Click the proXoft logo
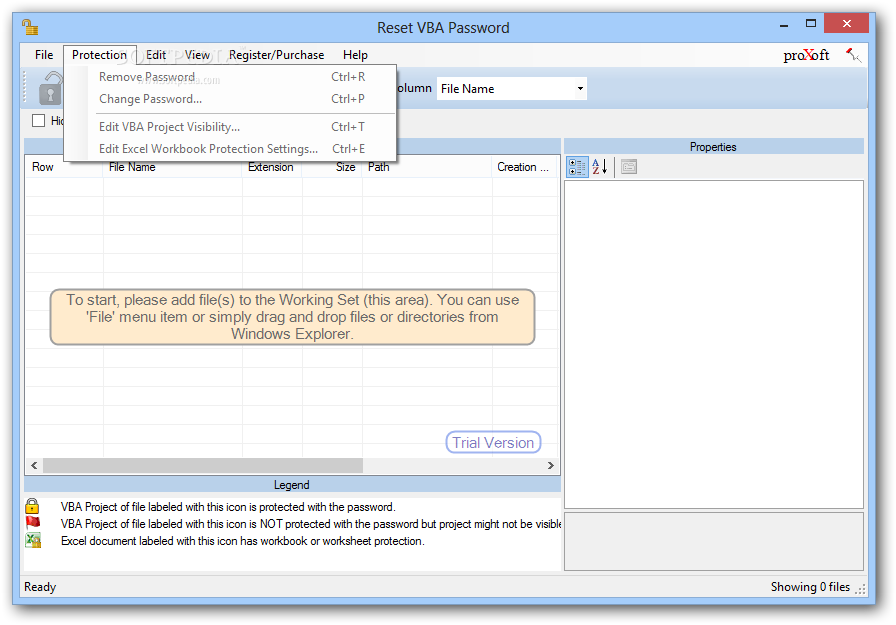896x625 pixels. click(806, 55)
